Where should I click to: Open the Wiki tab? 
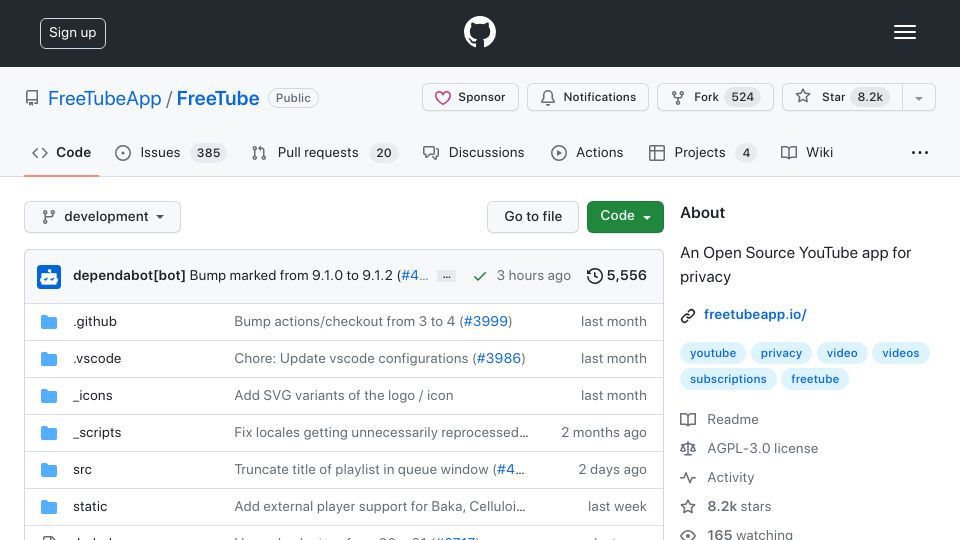(x=807, y=152)
